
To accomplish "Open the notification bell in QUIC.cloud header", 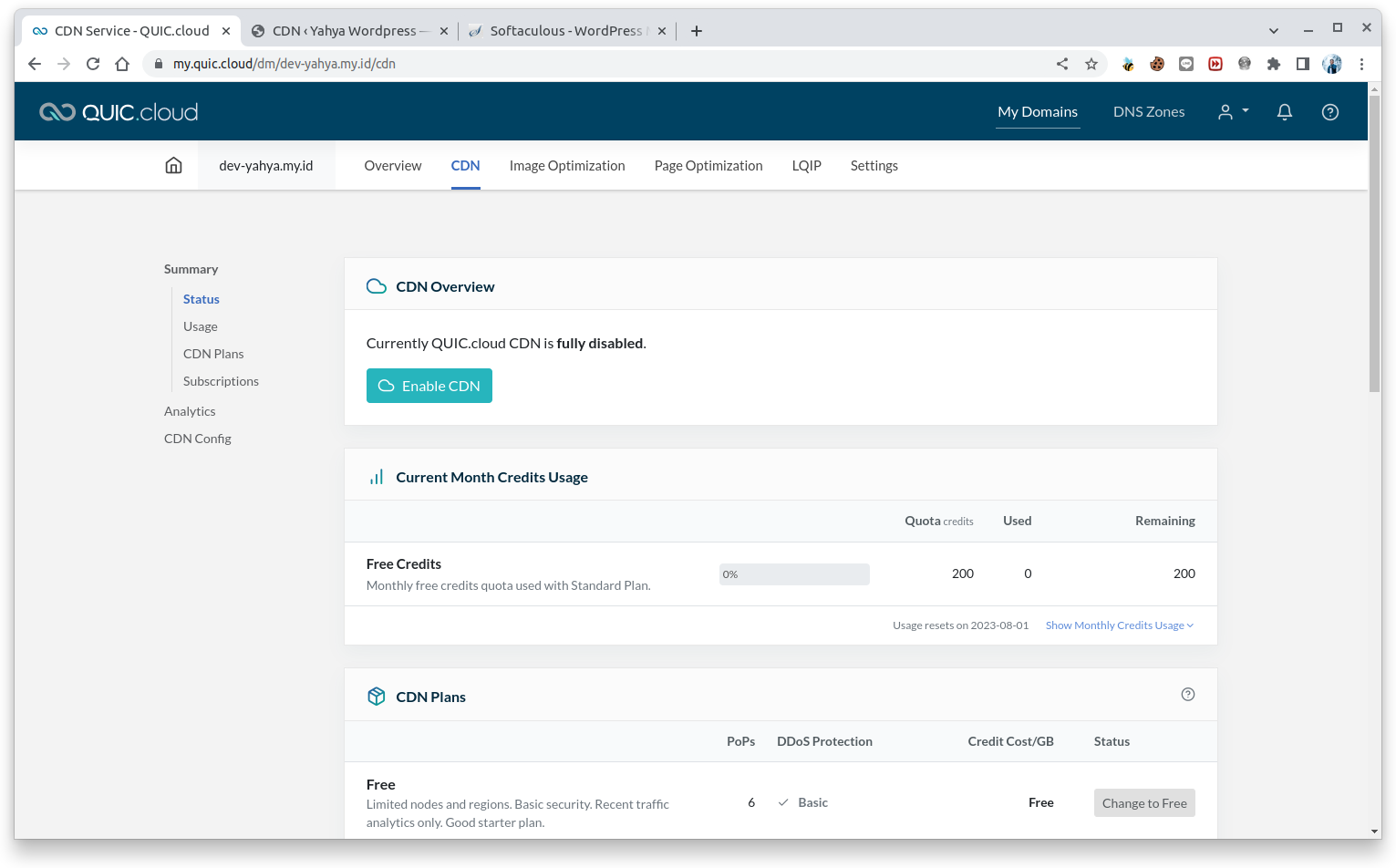I will pyautogui.click(x=1285, y=111).
